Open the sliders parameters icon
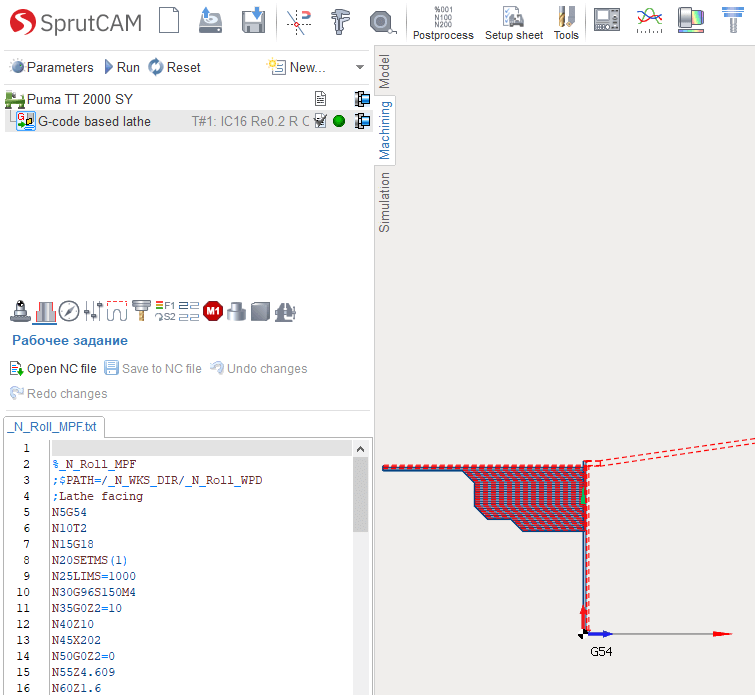755x695 pixels. [93, 311]
